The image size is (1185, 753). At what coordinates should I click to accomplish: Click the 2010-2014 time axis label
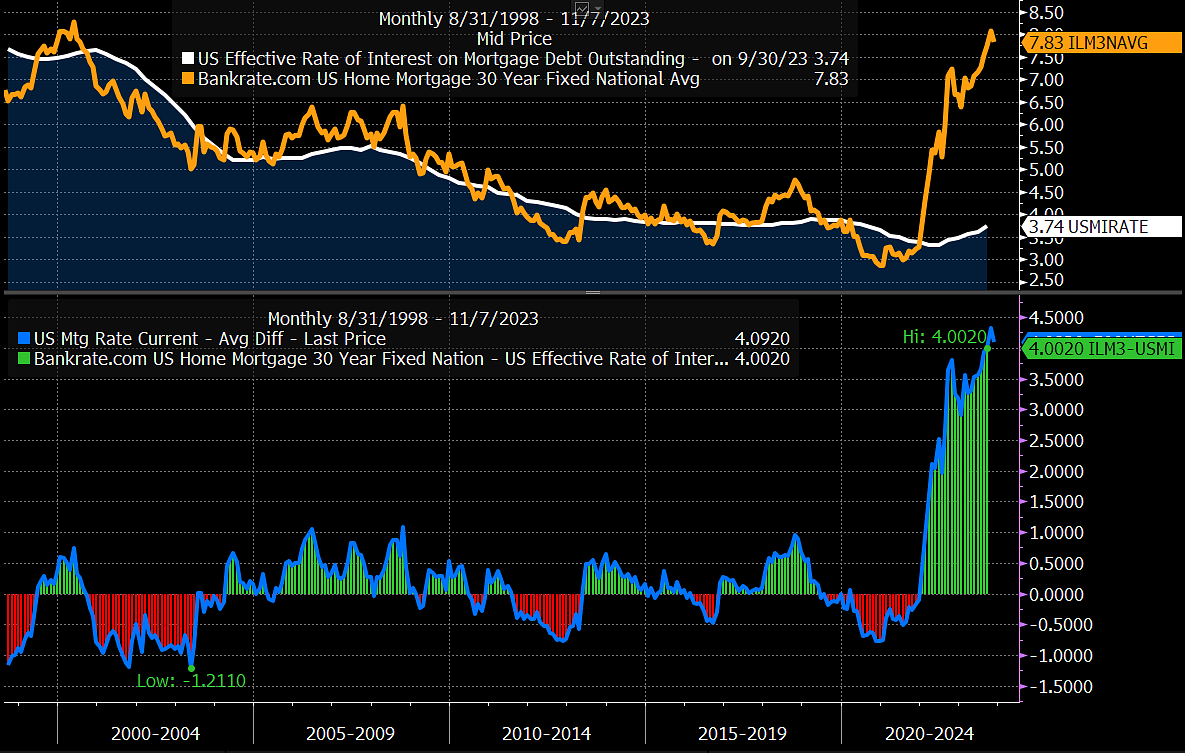click(x=544, y=733)
